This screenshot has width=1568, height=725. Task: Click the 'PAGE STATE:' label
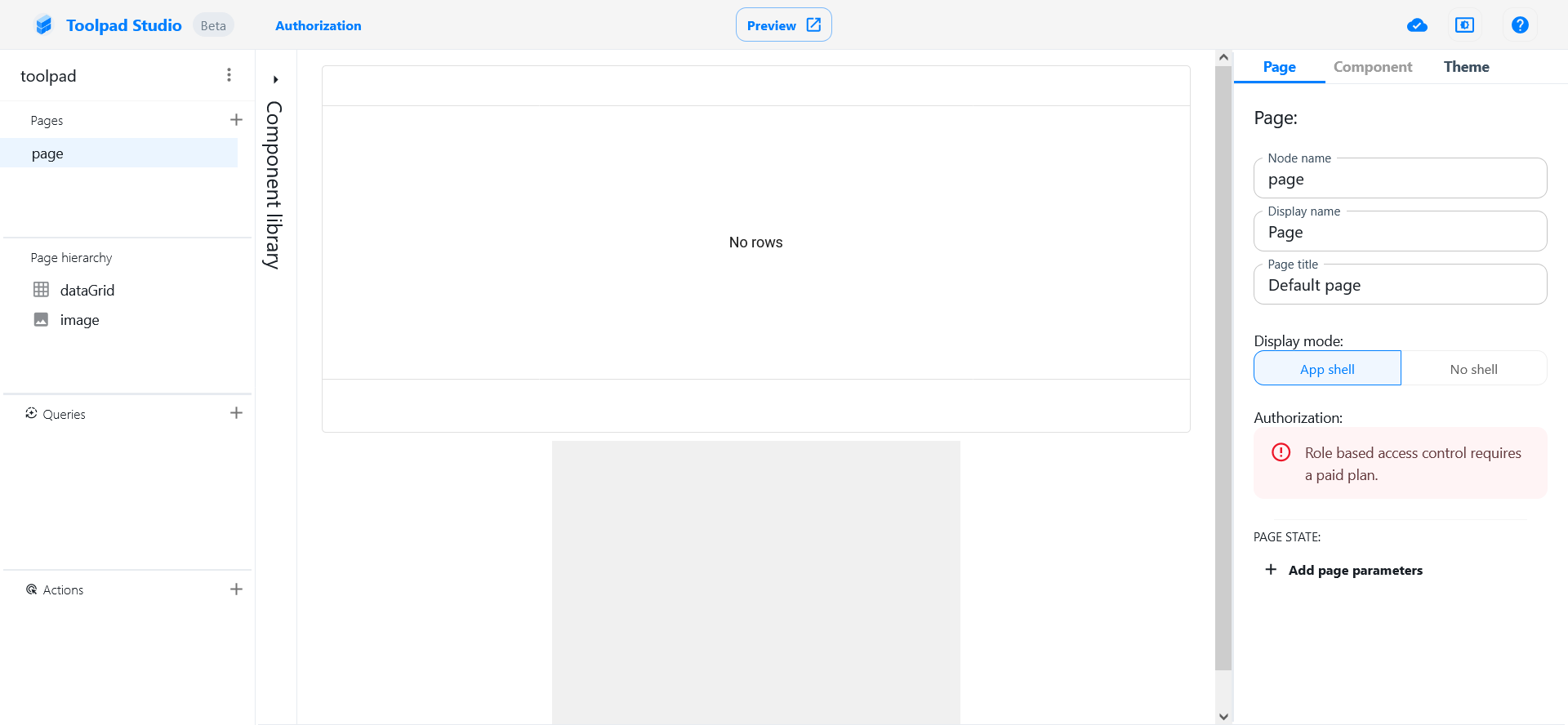click(x=1286, y=536)
